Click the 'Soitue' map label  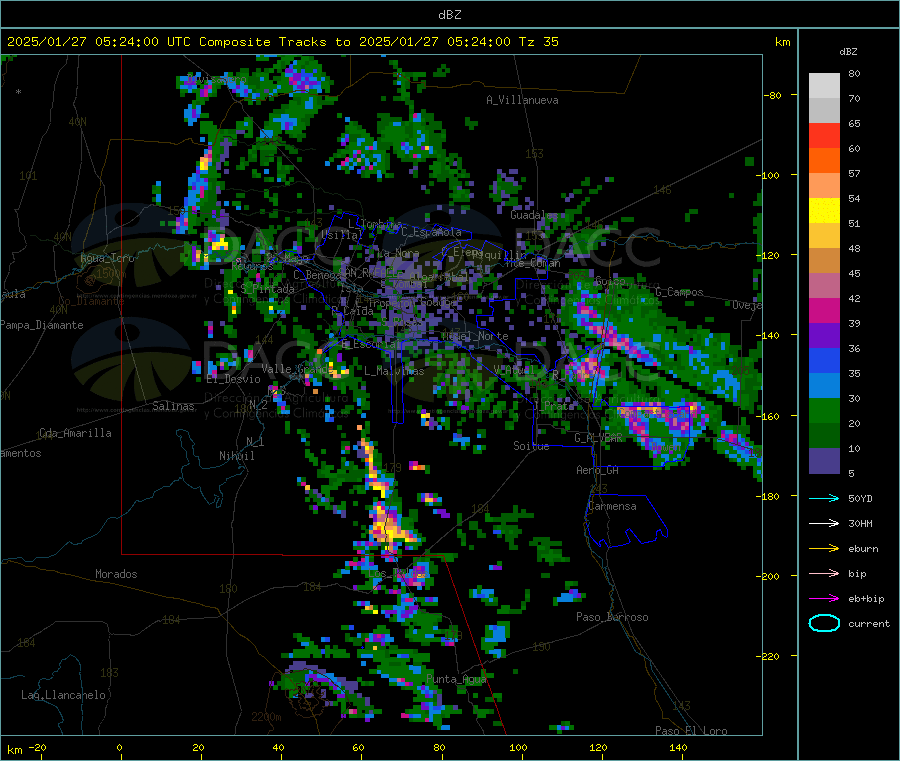point(531,446)
